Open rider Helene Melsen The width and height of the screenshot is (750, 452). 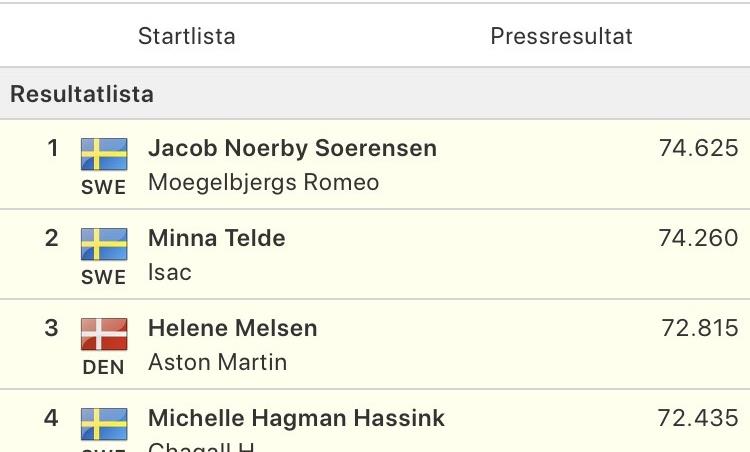point(232,328)
